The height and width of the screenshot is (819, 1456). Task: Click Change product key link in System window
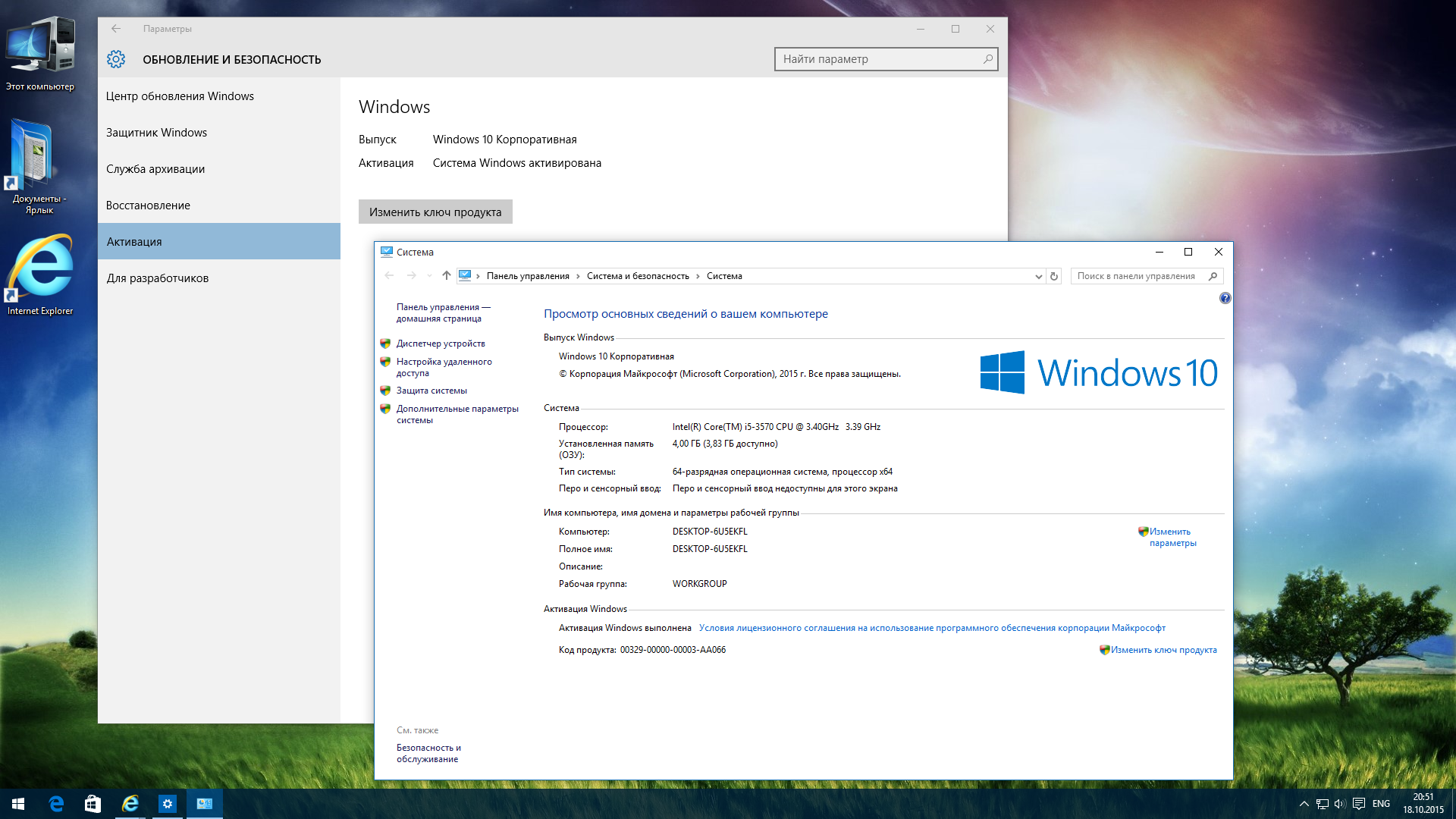(1163, 650)
